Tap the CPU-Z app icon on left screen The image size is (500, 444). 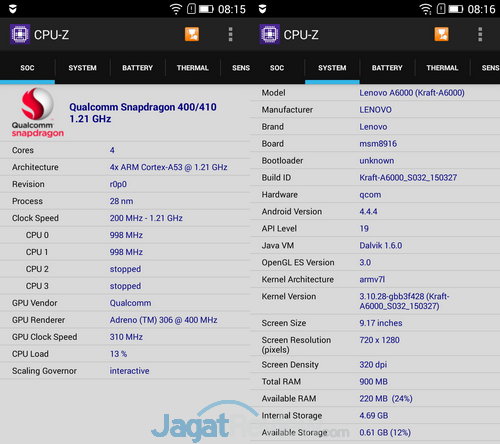pos(20,34)
